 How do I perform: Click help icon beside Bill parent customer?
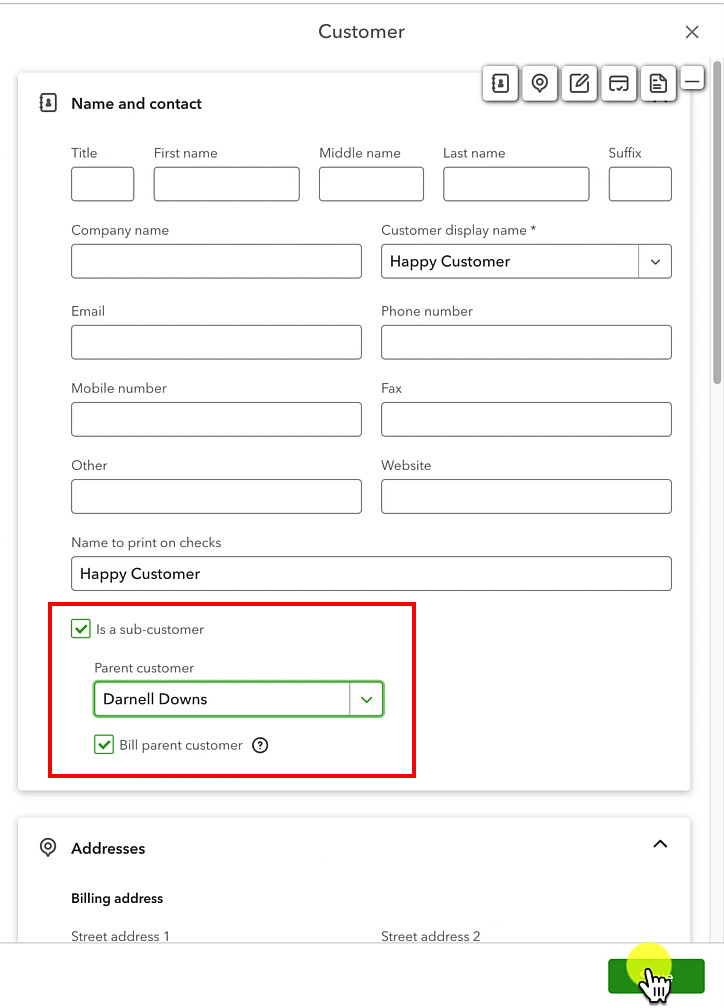tap(260, 745)
